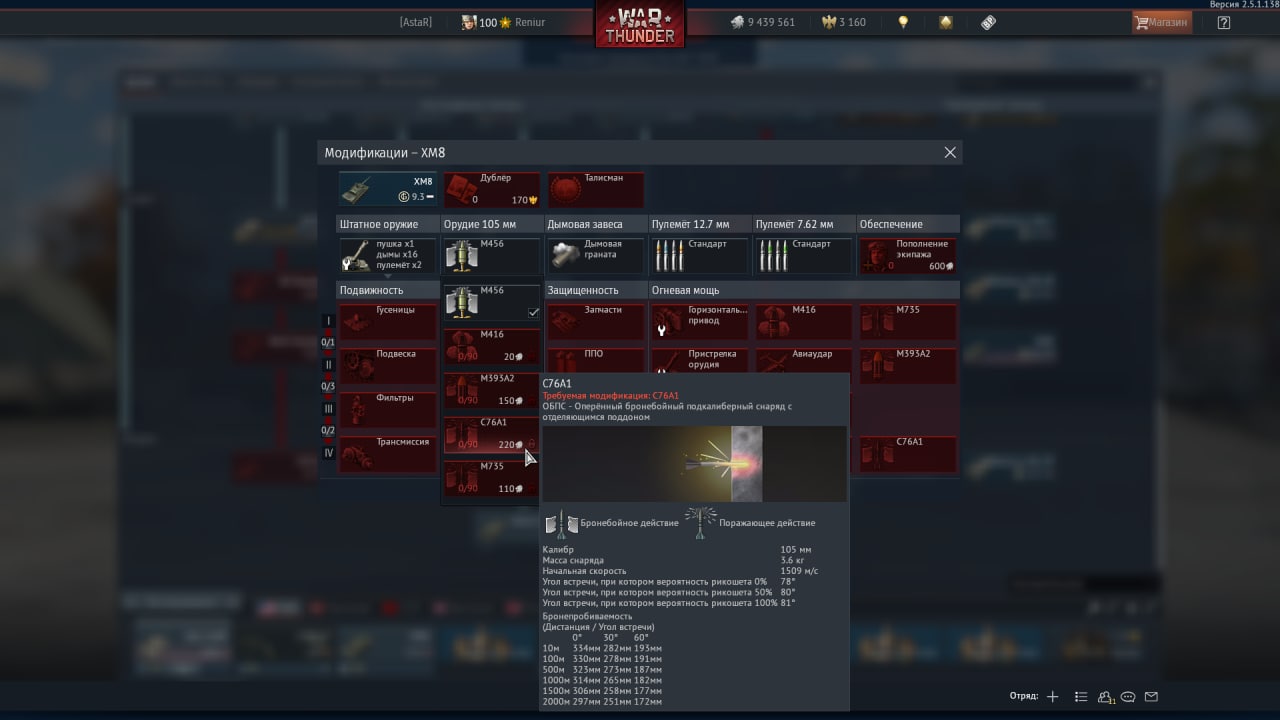Select the Подвеска modification

[x=388, y=366]
